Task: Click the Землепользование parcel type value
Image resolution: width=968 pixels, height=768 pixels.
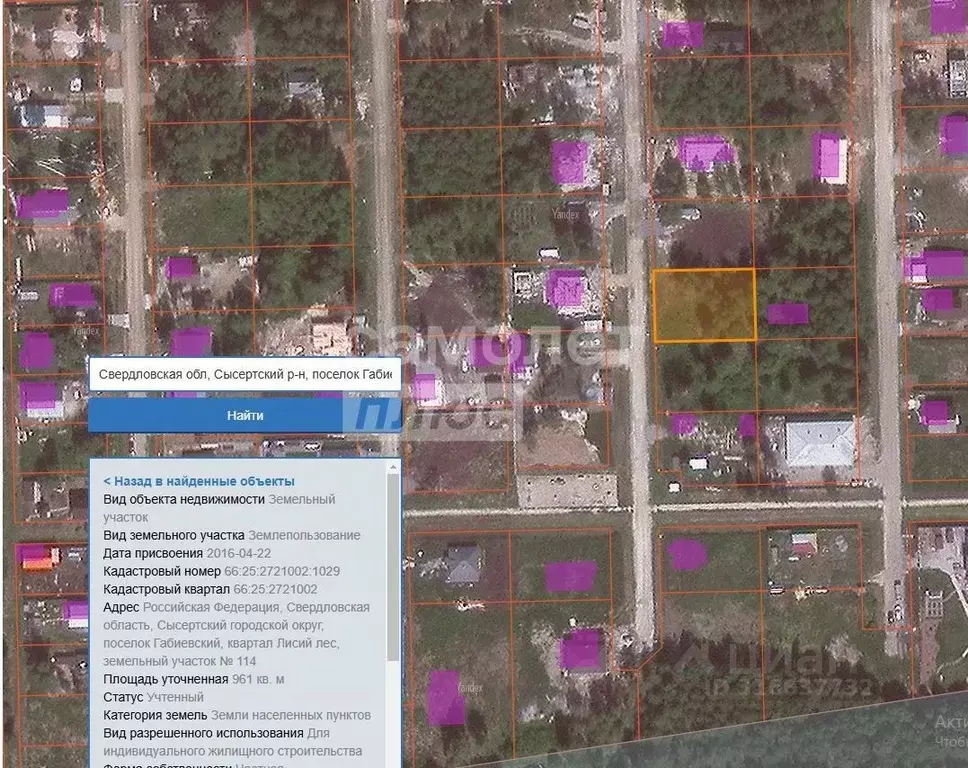Action: (x=304, y=535)
